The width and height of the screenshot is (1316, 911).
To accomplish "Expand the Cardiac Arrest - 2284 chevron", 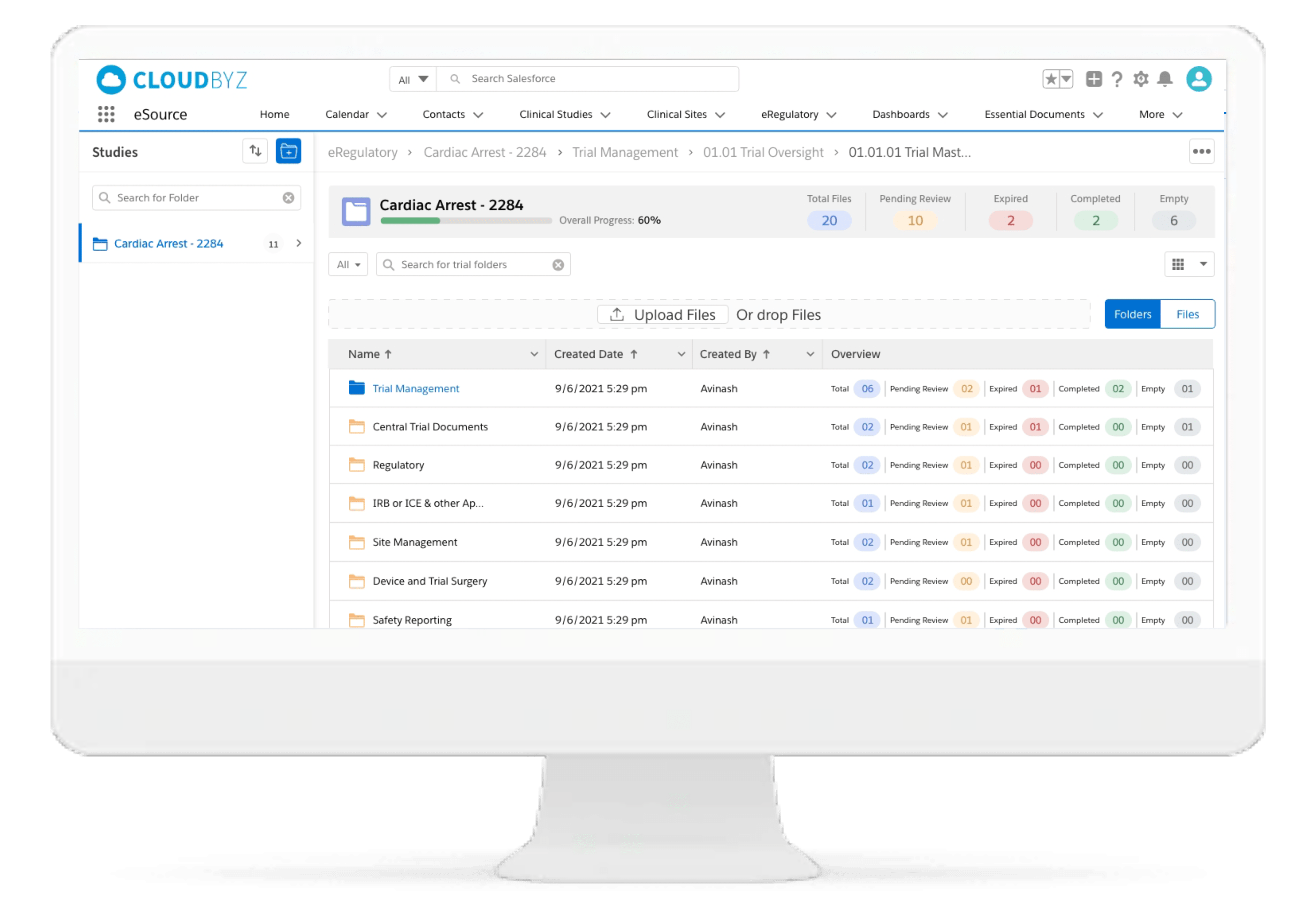I will (x=299, y=244).
